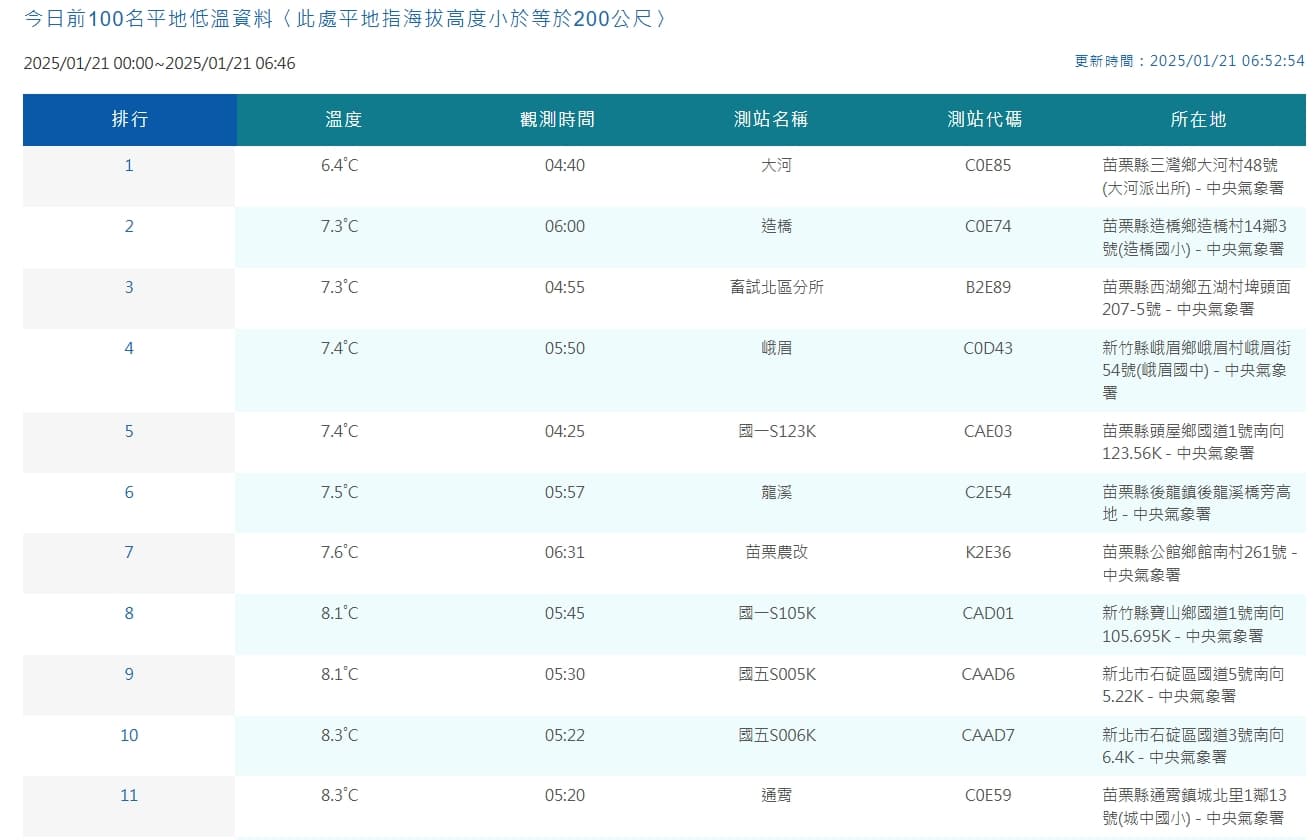Select station name 國五S005K
Viewport: 1314px width, 840px height.
point(777,674)
